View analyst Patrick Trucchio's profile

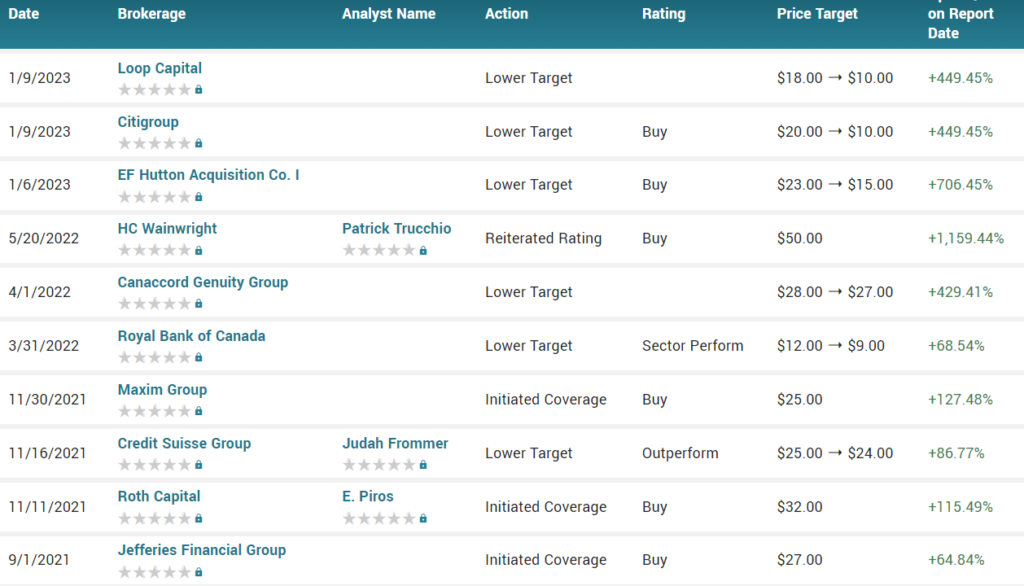coord(396,229)
